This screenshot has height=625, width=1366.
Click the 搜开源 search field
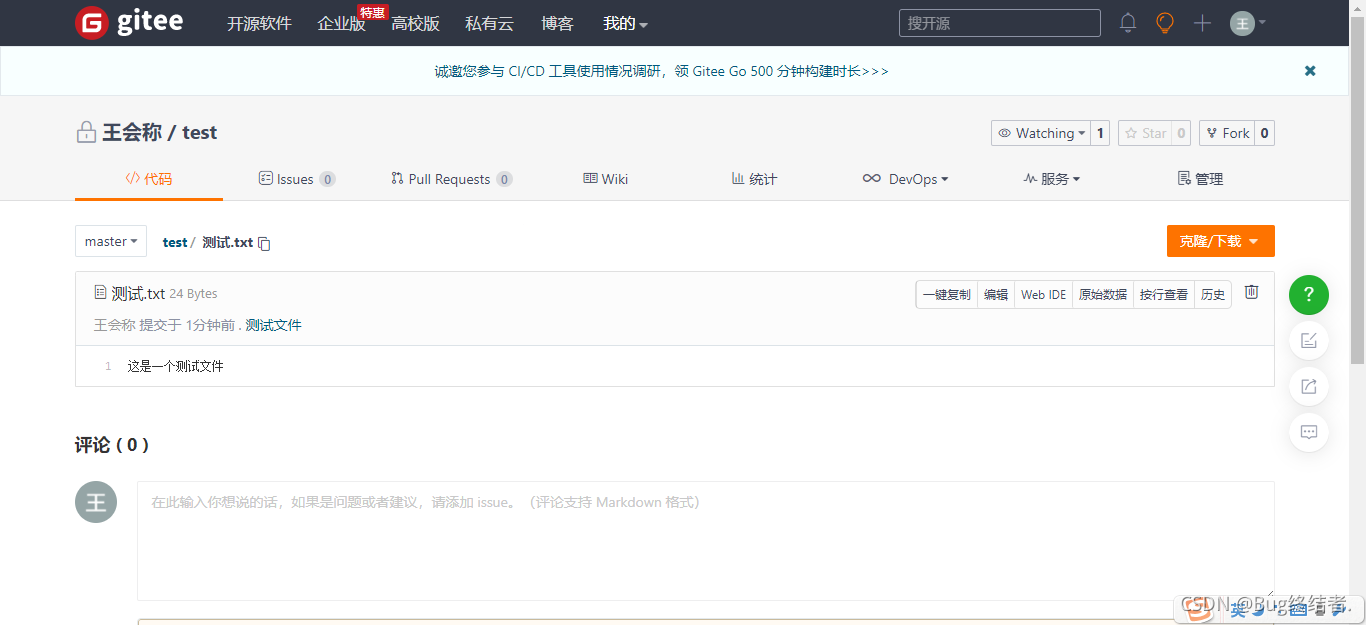(1000, 23)
